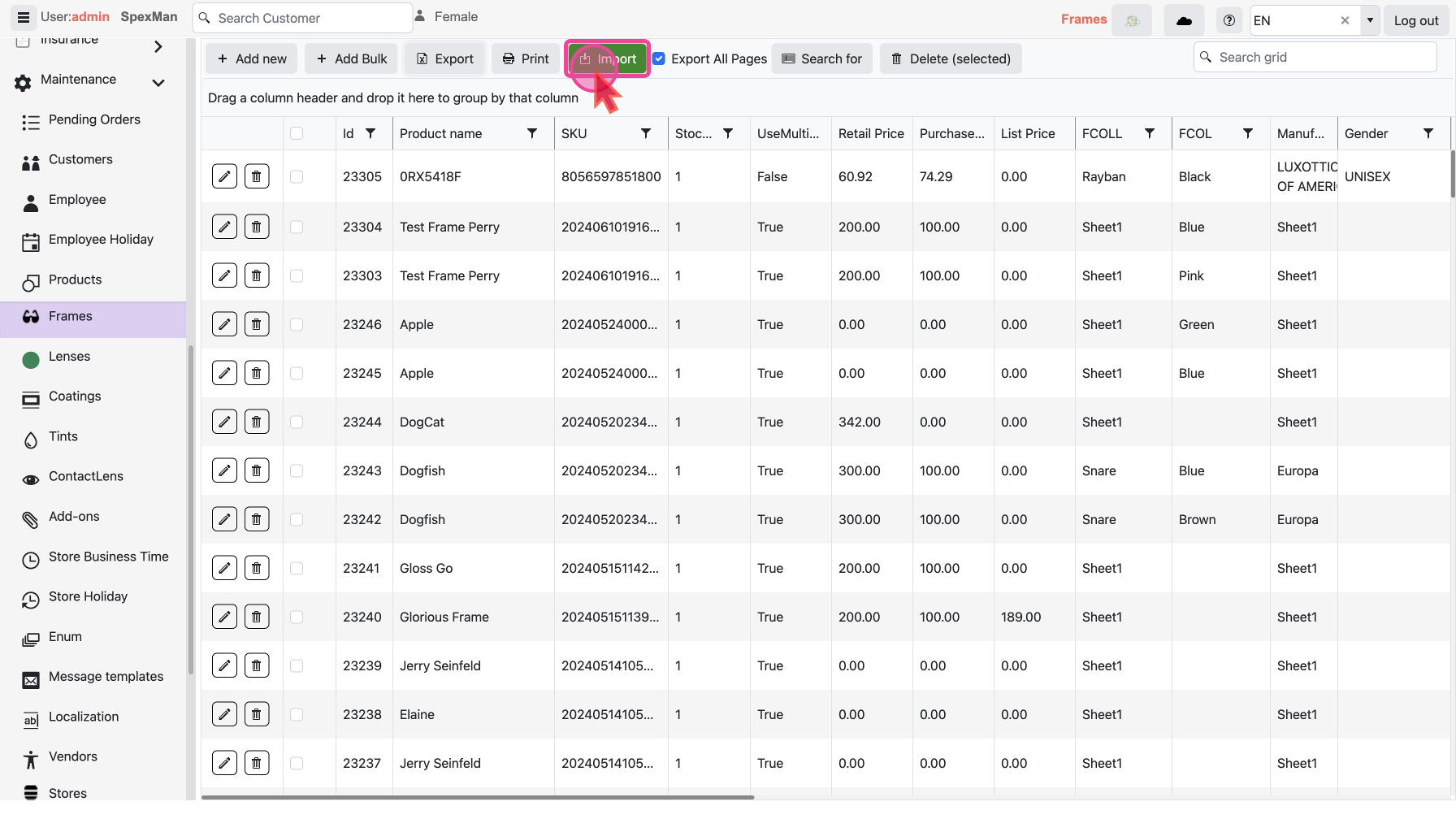Click the Add new button

point(252,58)
